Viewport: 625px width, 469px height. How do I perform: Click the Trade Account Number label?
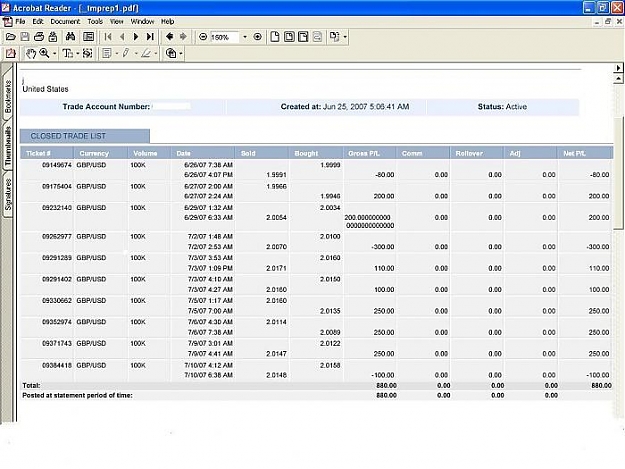106,106
